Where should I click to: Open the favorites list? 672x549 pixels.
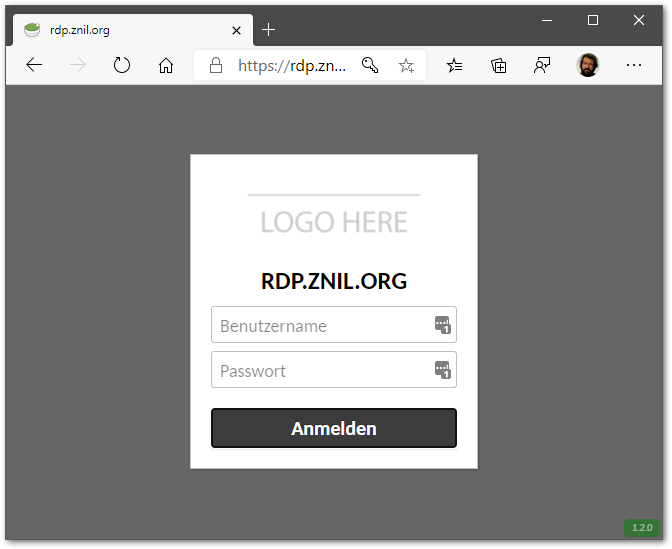pos(455,66)
